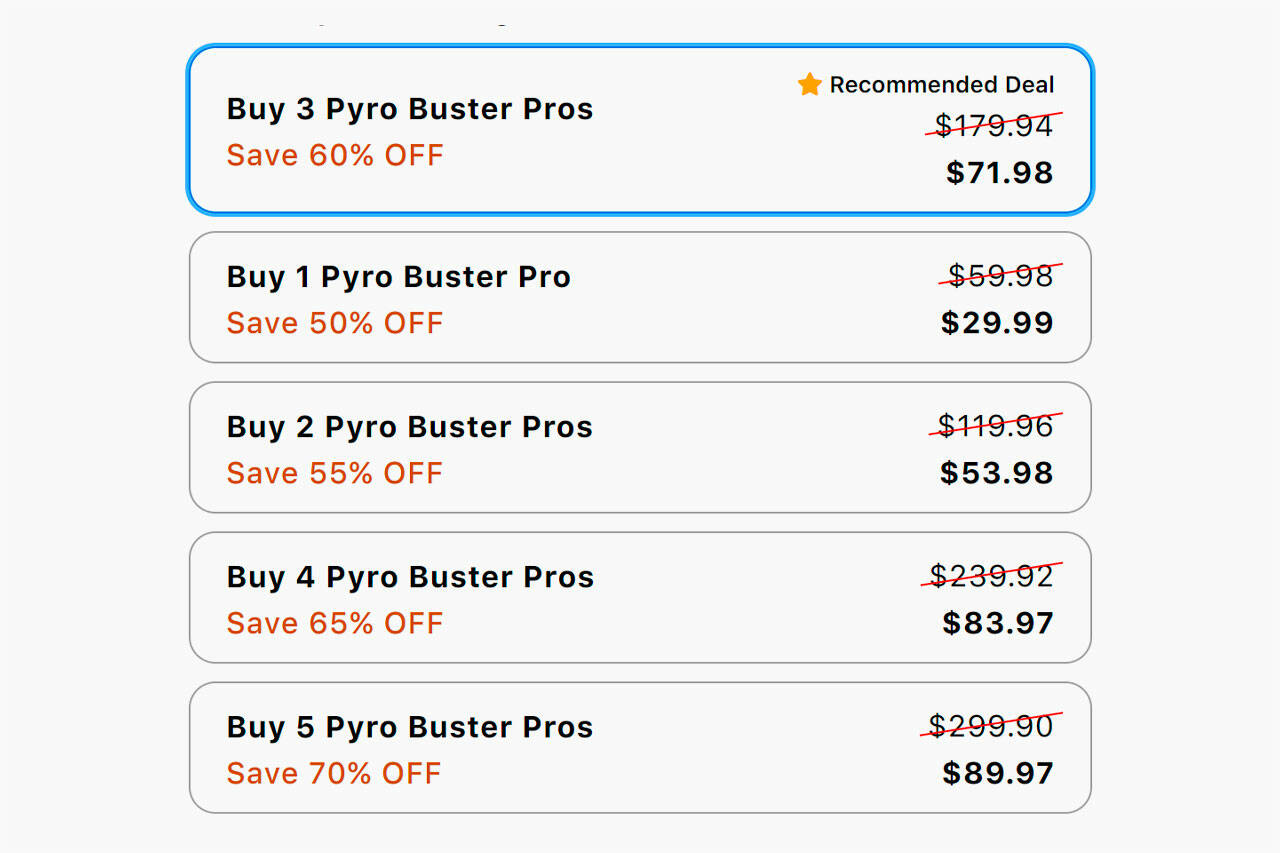Click the $83.97 price

pos(997,622)
